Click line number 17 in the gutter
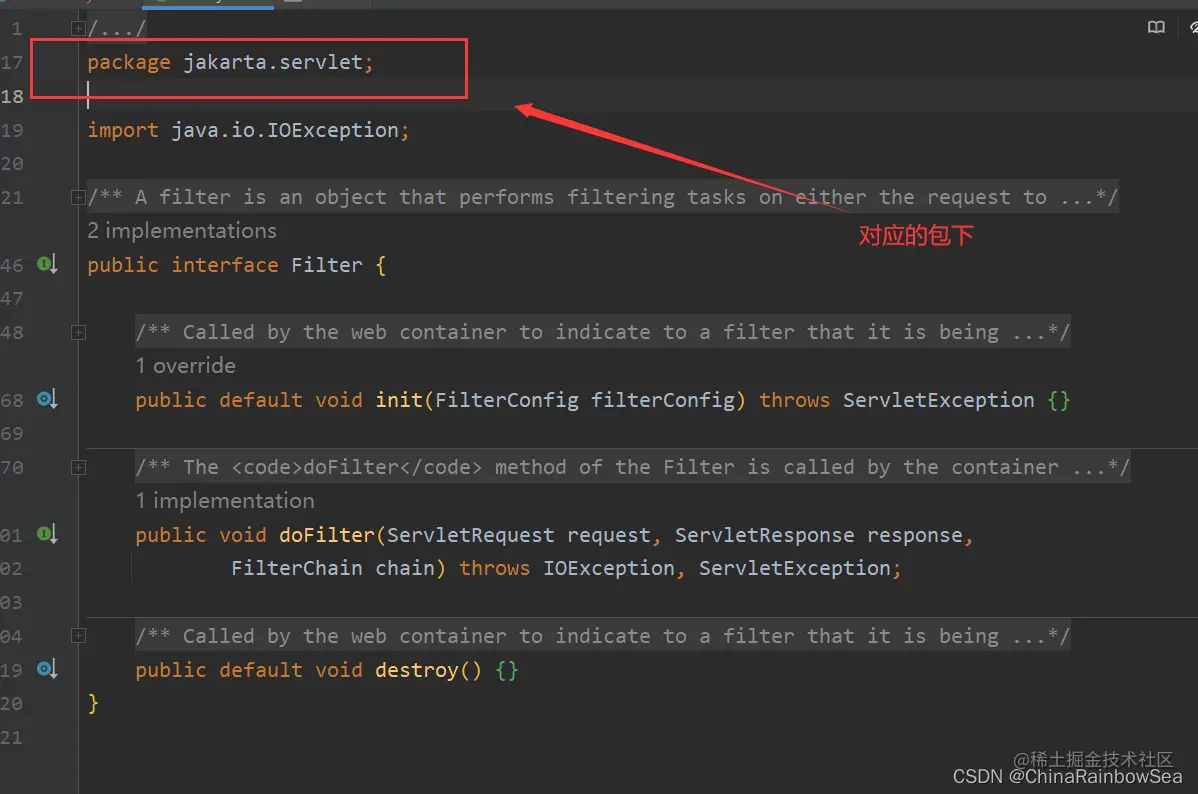1198x794 pixels. 12,62
